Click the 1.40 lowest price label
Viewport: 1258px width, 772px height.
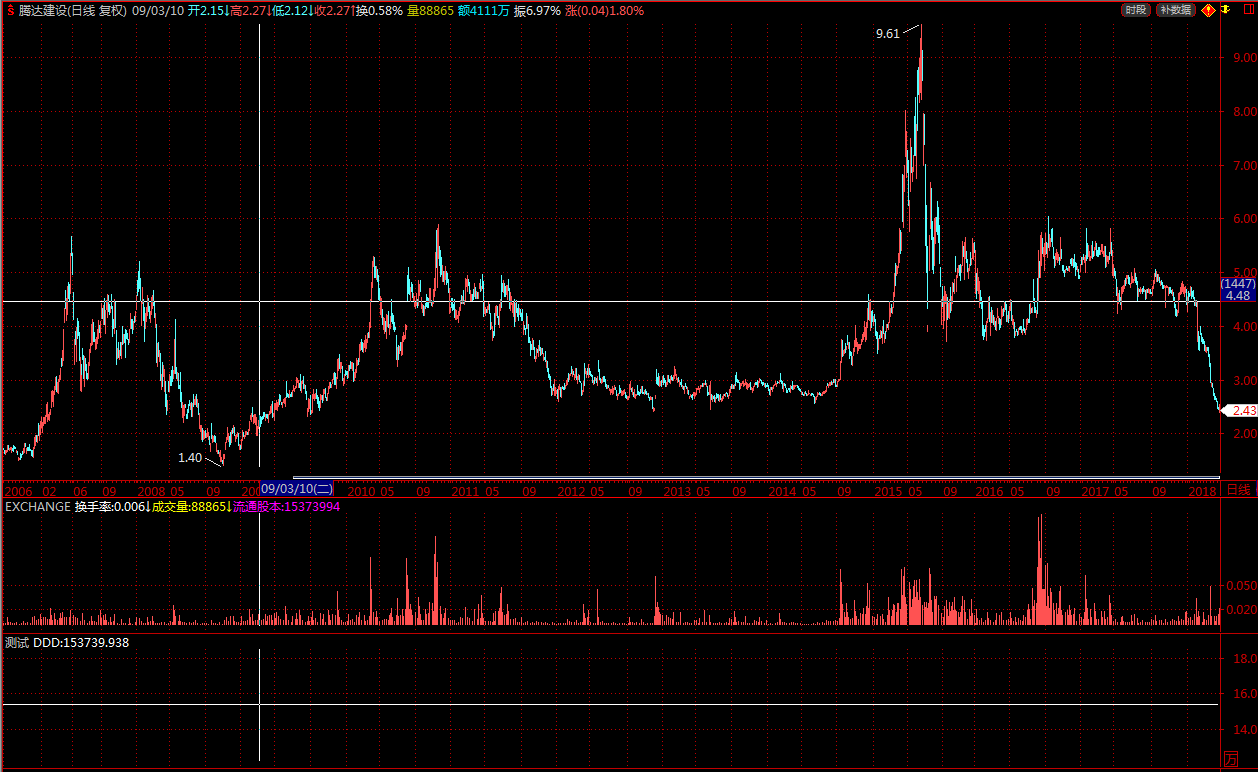tap(190, 458)
